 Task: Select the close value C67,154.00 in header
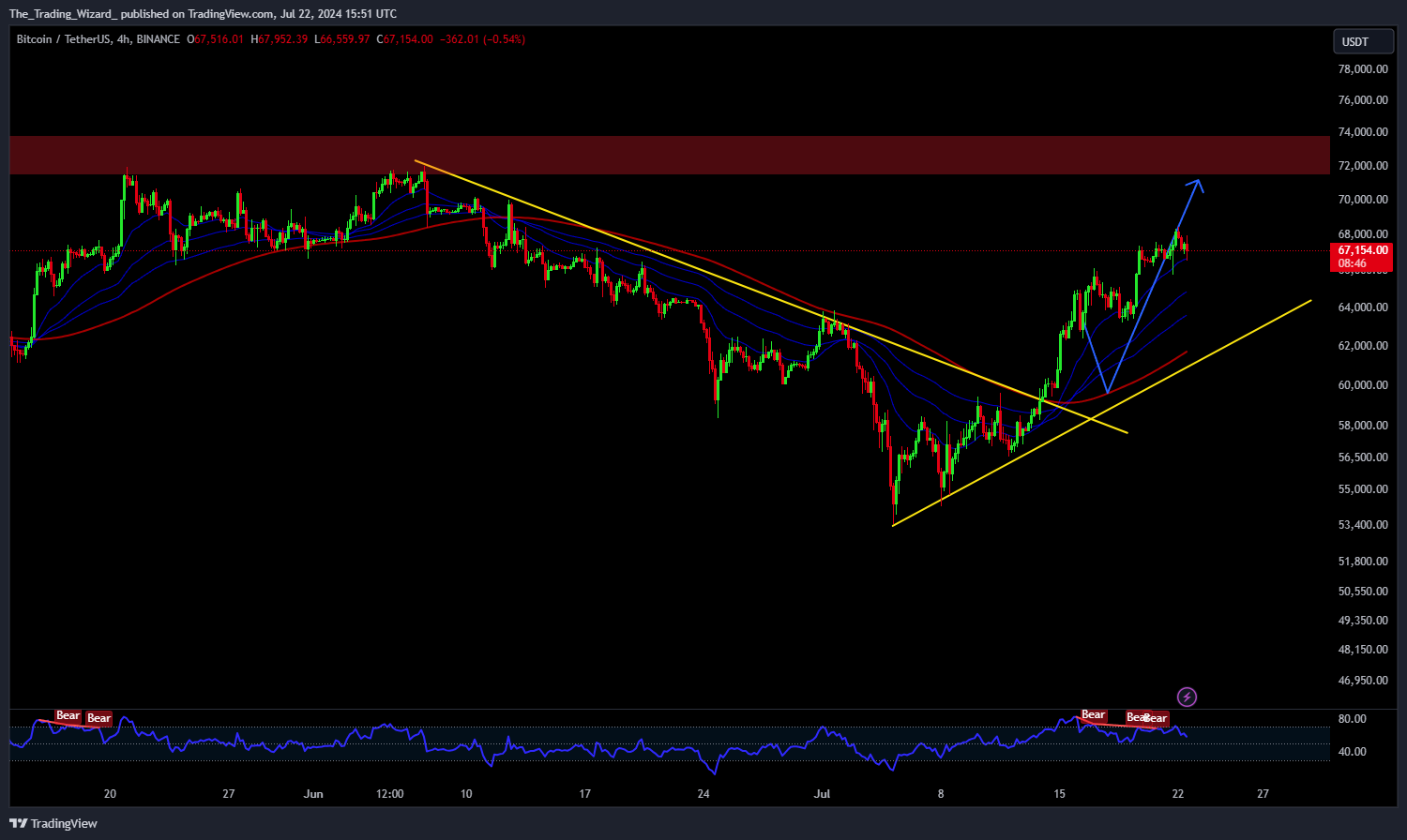(x=404, y=39)
